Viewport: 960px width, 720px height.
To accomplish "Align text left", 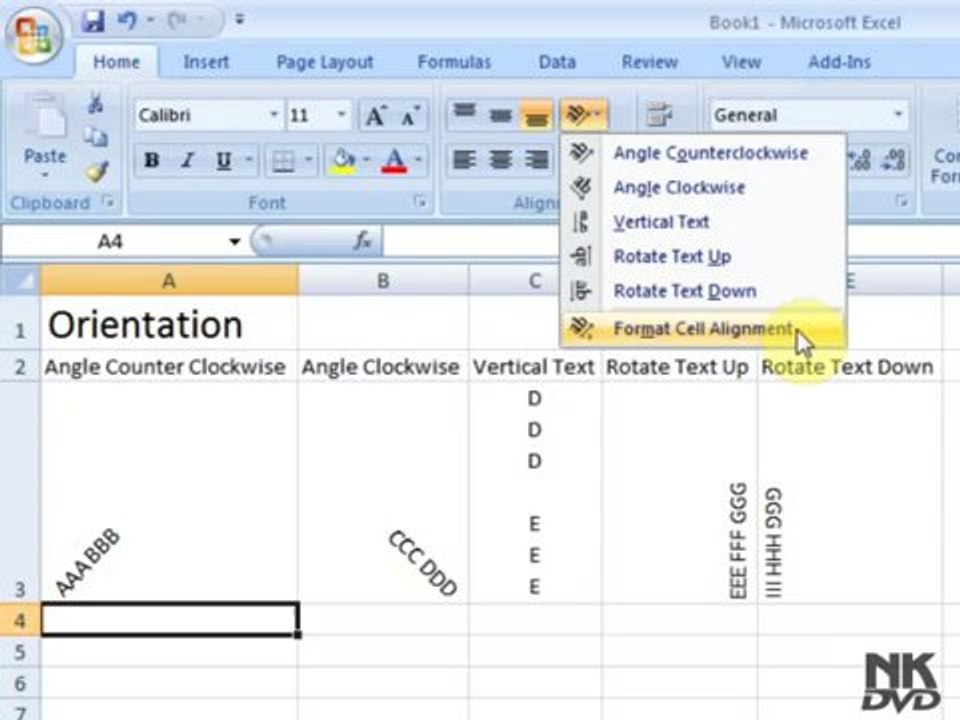I will coord(464,160).
